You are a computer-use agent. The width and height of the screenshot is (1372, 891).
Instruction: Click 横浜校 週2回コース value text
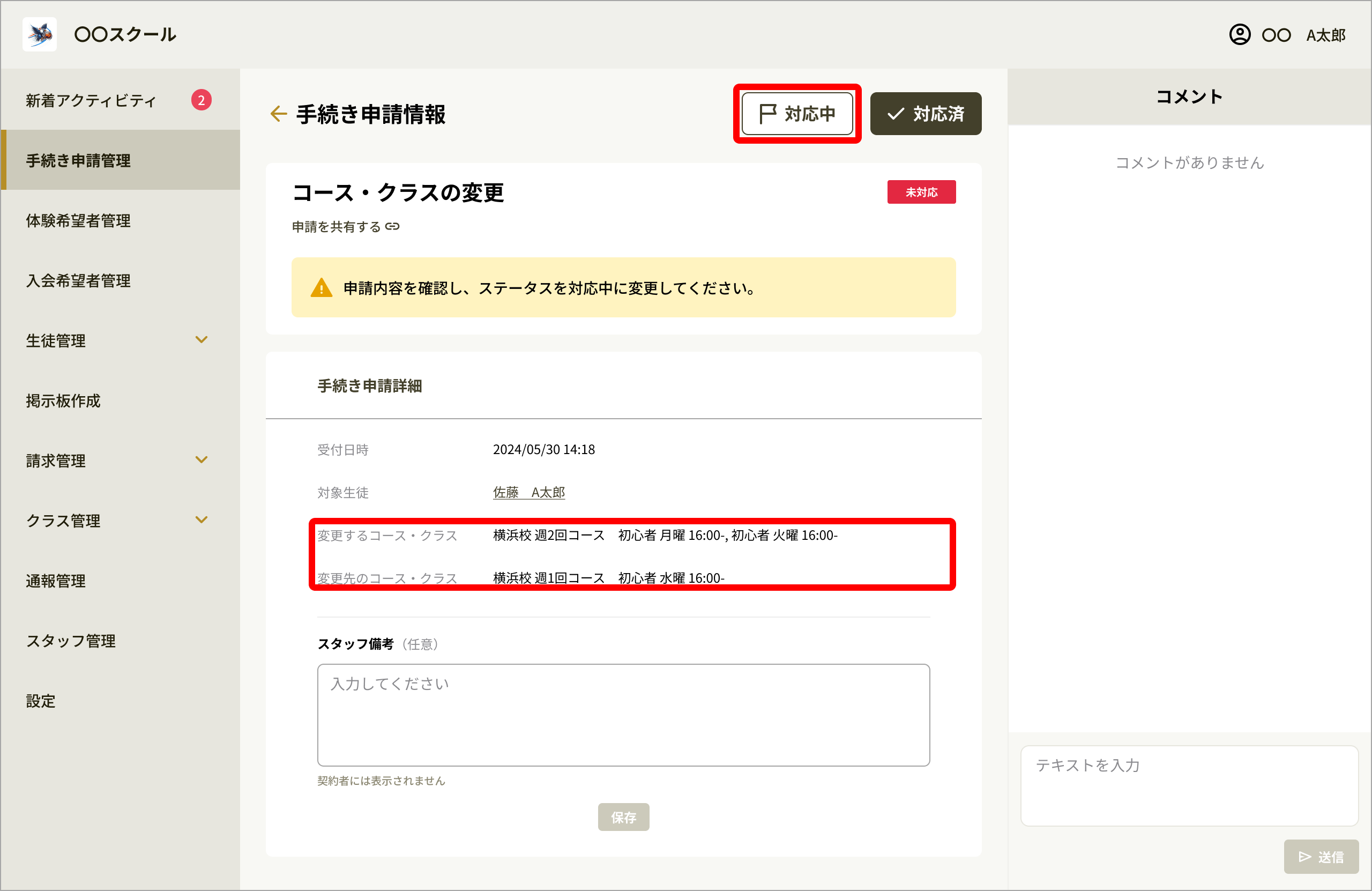665,535
